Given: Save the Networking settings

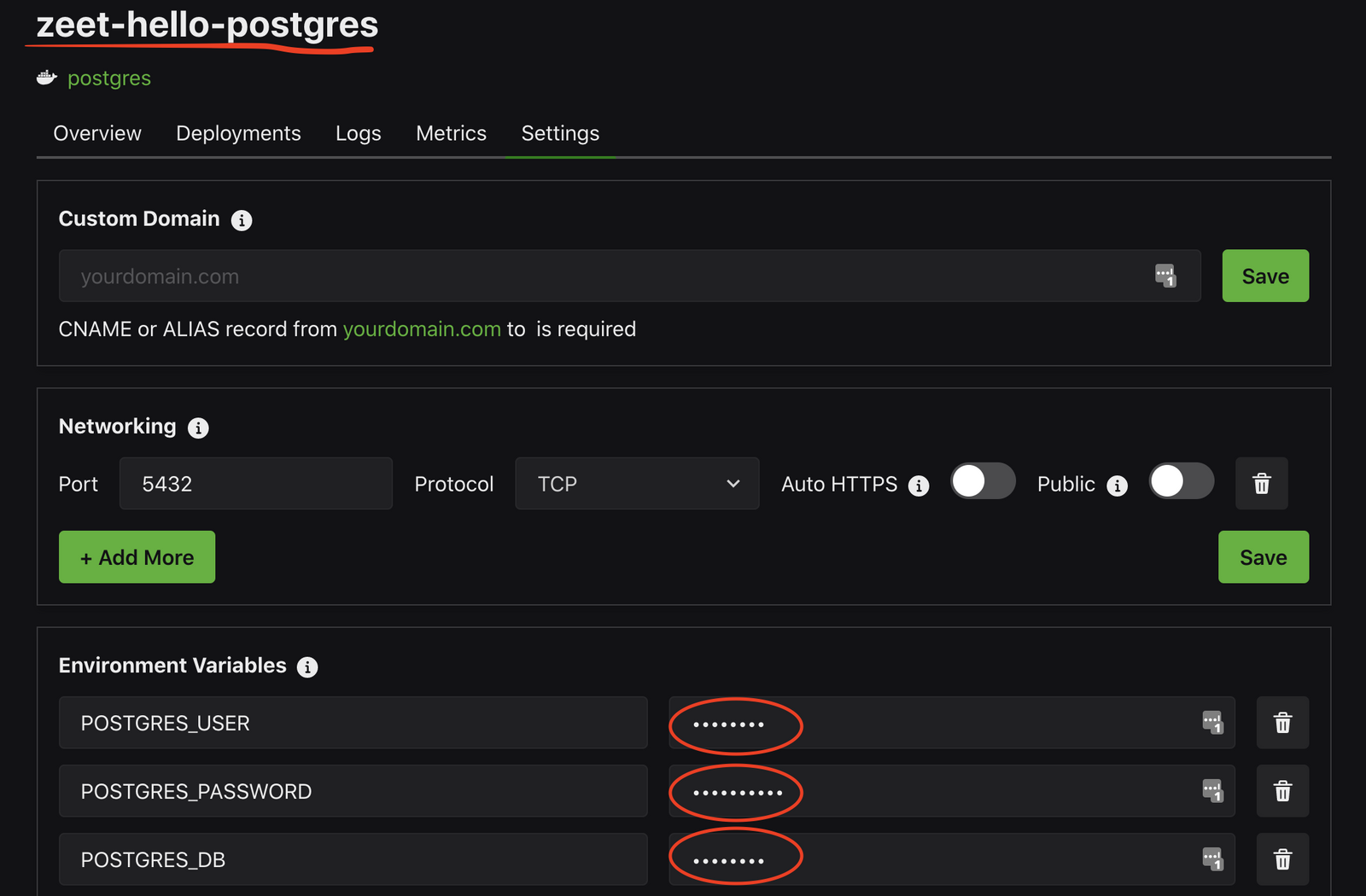Looking at the screenshot, I should (x=1264, y=557).
